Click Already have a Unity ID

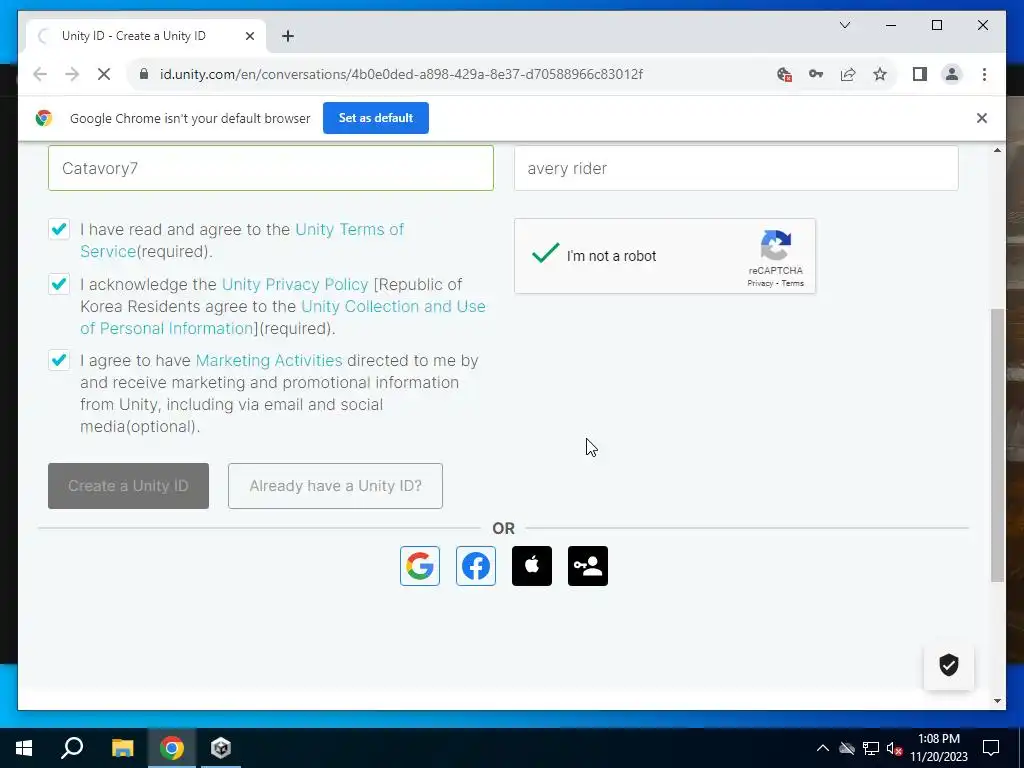335,486
